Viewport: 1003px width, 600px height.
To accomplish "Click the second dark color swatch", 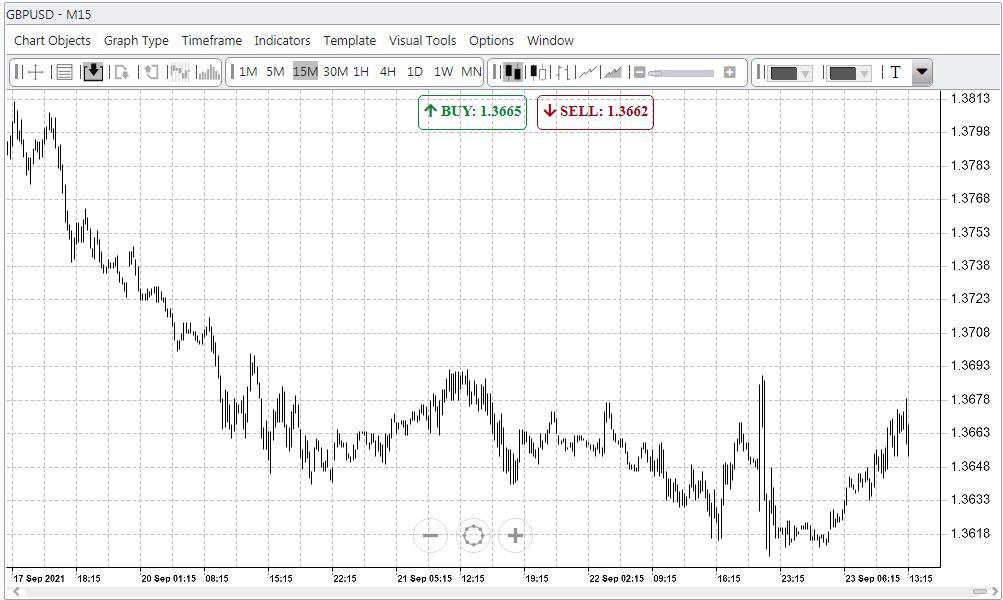I will (x=842, y=74).
